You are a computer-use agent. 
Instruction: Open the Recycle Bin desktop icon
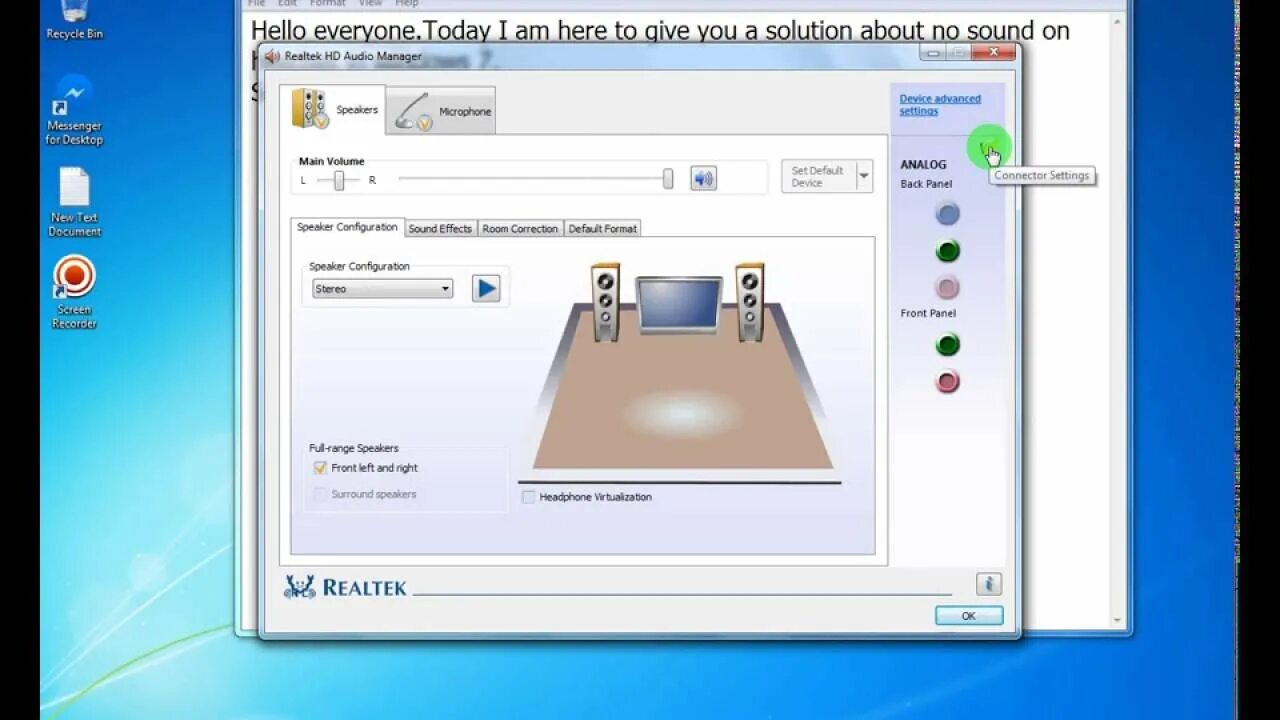74,20
